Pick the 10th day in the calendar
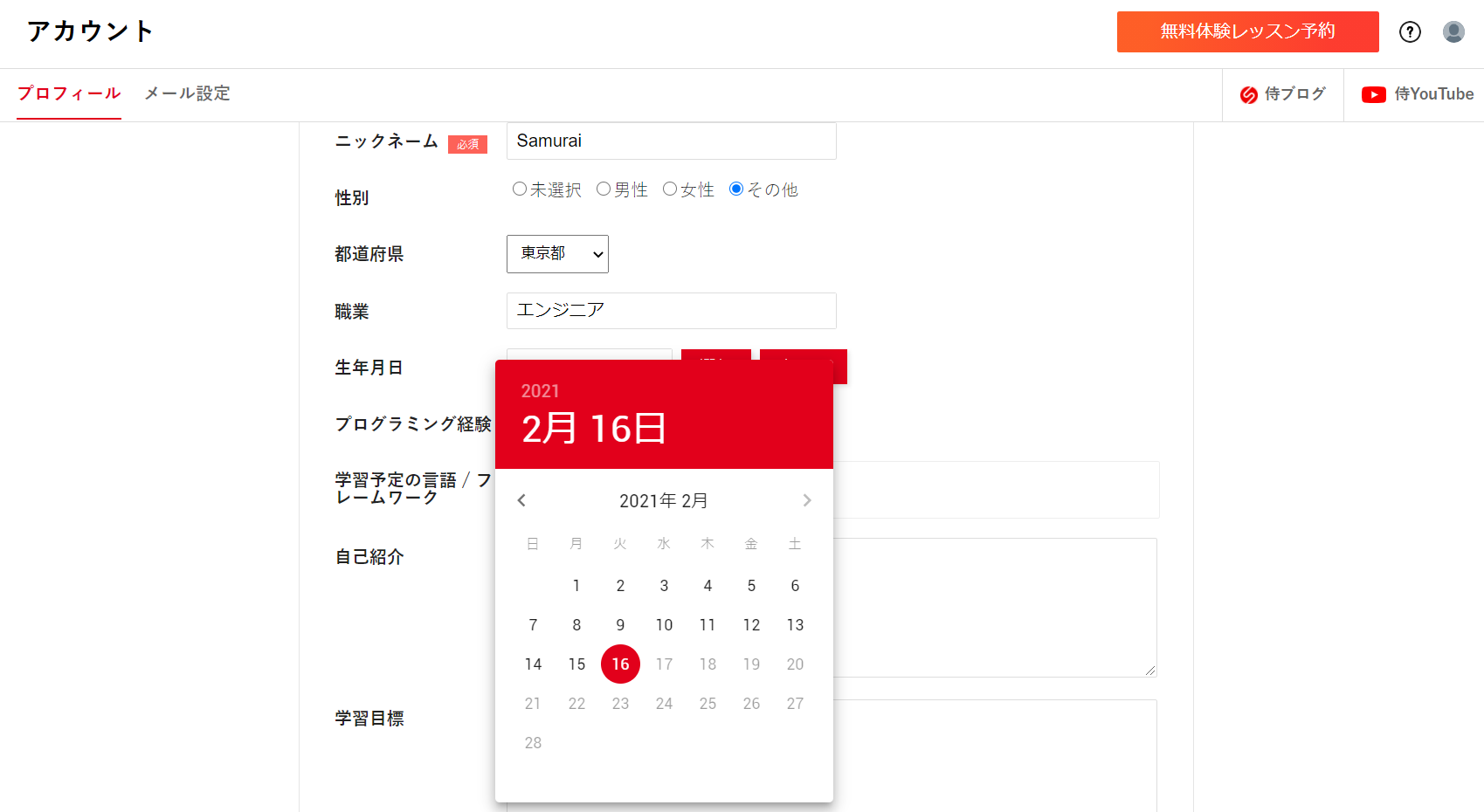 coord(664,625)
